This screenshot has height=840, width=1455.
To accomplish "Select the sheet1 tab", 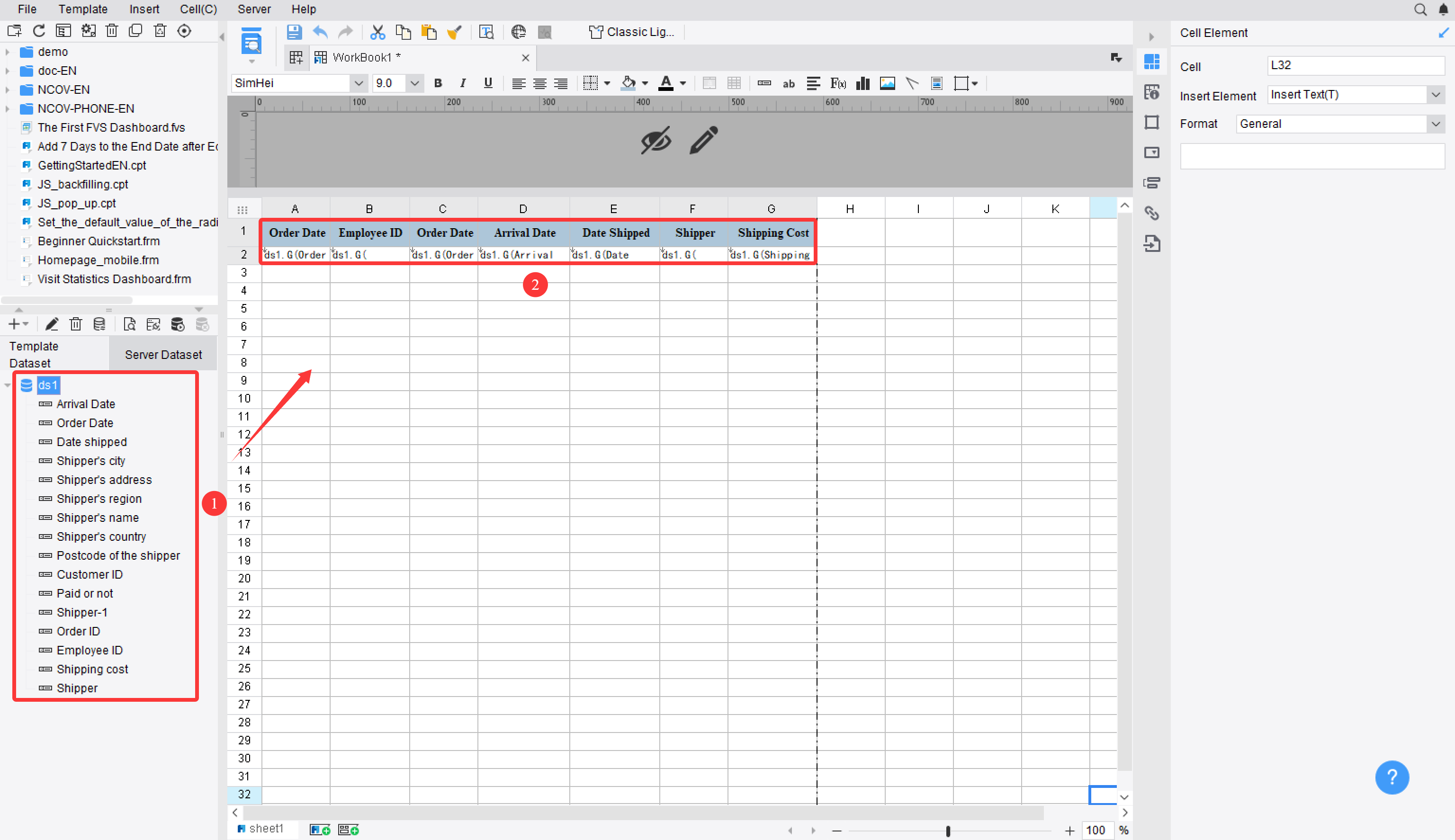I will coord(261,829).
